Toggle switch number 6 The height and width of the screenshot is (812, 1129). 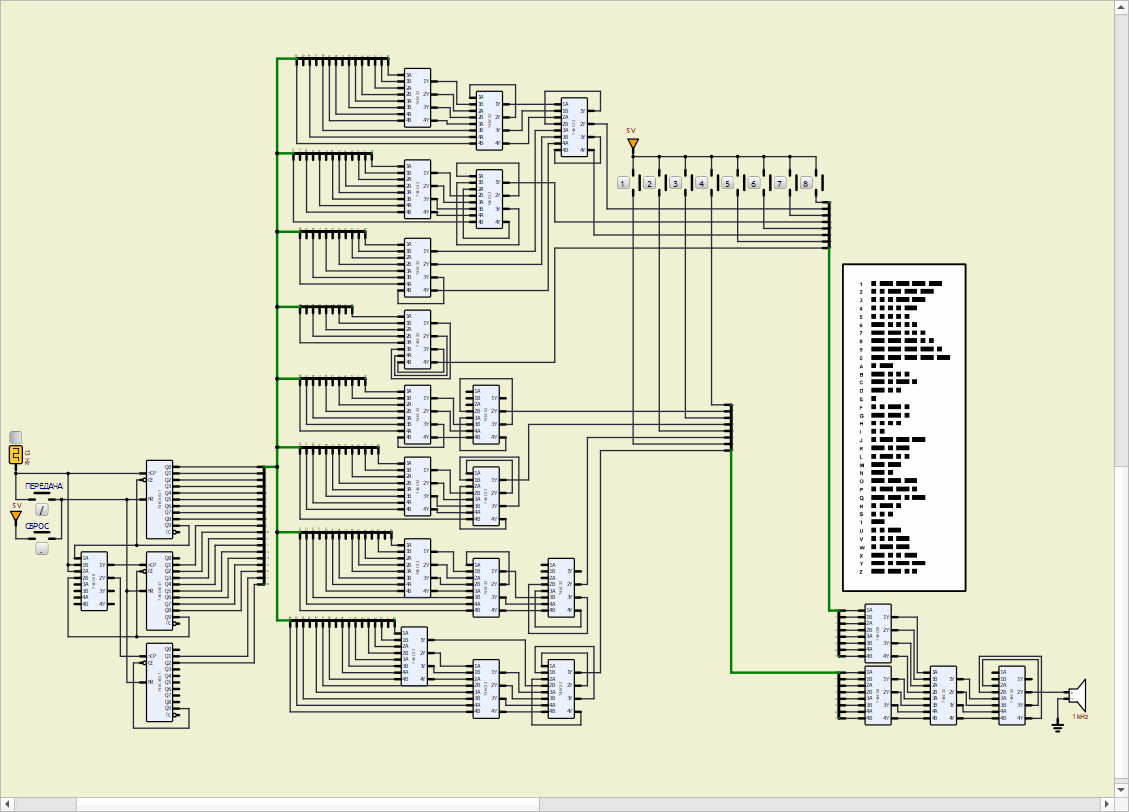[x=753, y=183]
